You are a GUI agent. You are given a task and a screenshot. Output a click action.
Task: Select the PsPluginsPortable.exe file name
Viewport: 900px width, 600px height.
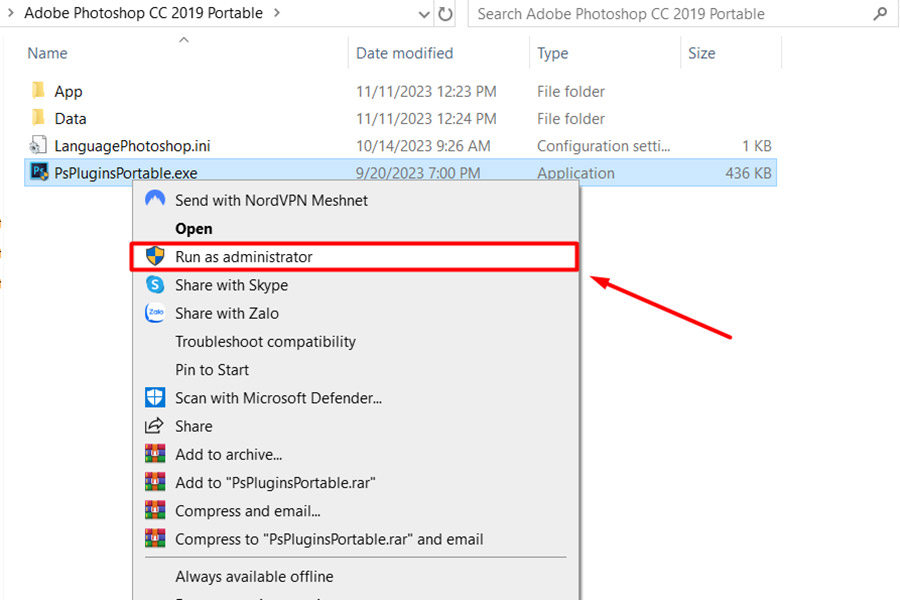tap(126, 173)
